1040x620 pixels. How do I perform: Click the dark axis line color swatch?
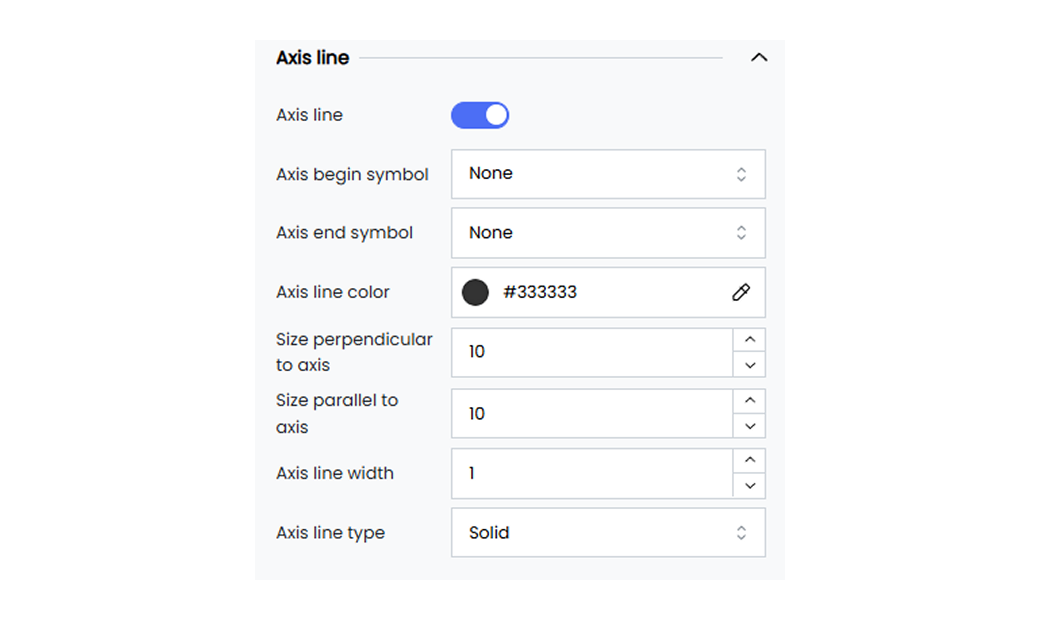click(x=475, y=292)
